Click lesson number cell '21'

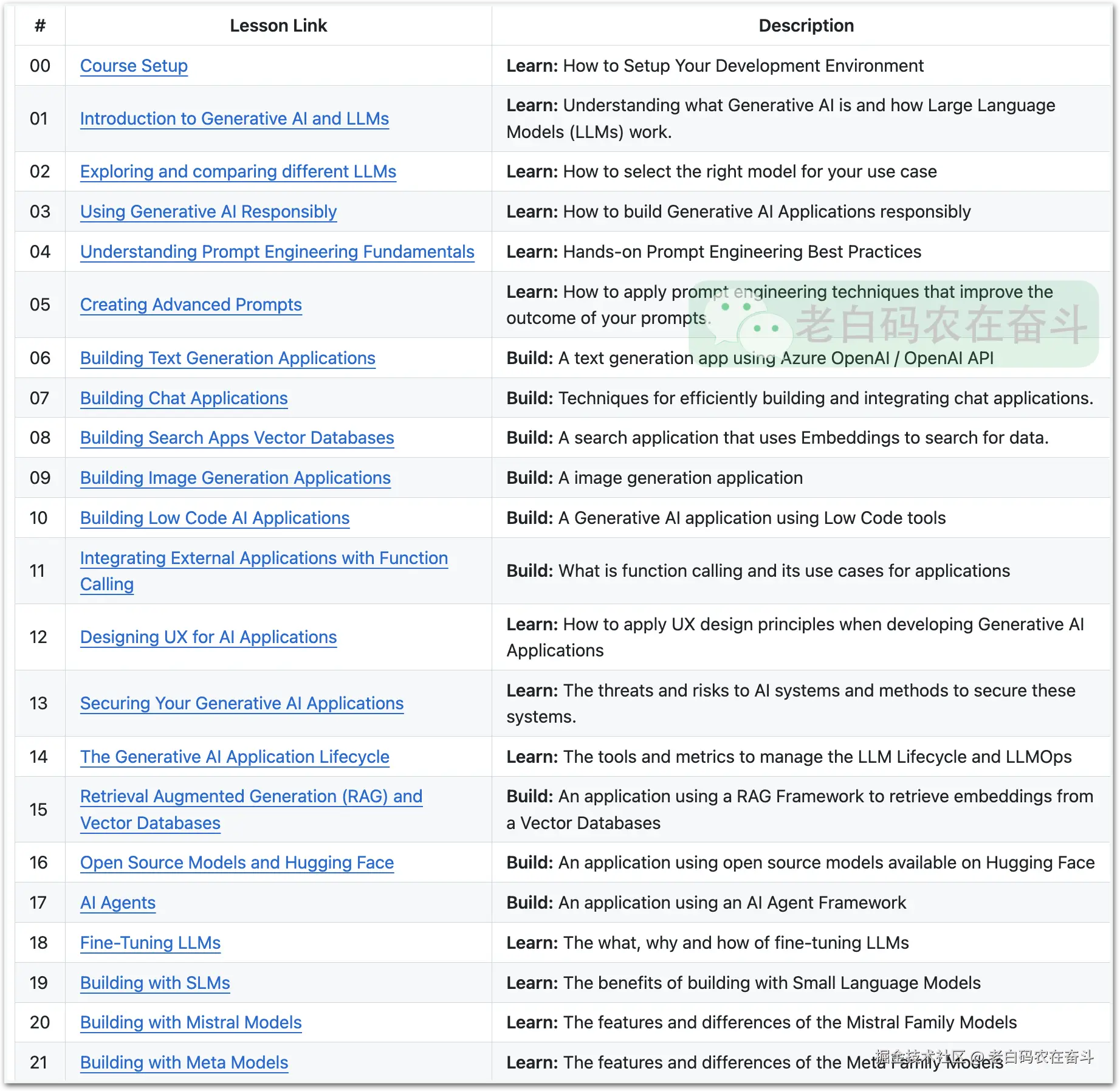[39, 1062]
